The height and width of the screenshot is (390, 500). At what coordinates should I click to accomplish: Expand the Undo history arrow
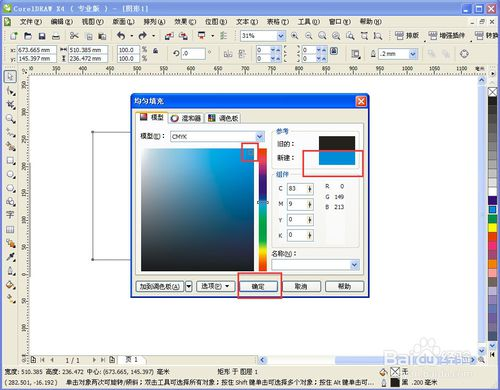[x=132, y=36]
